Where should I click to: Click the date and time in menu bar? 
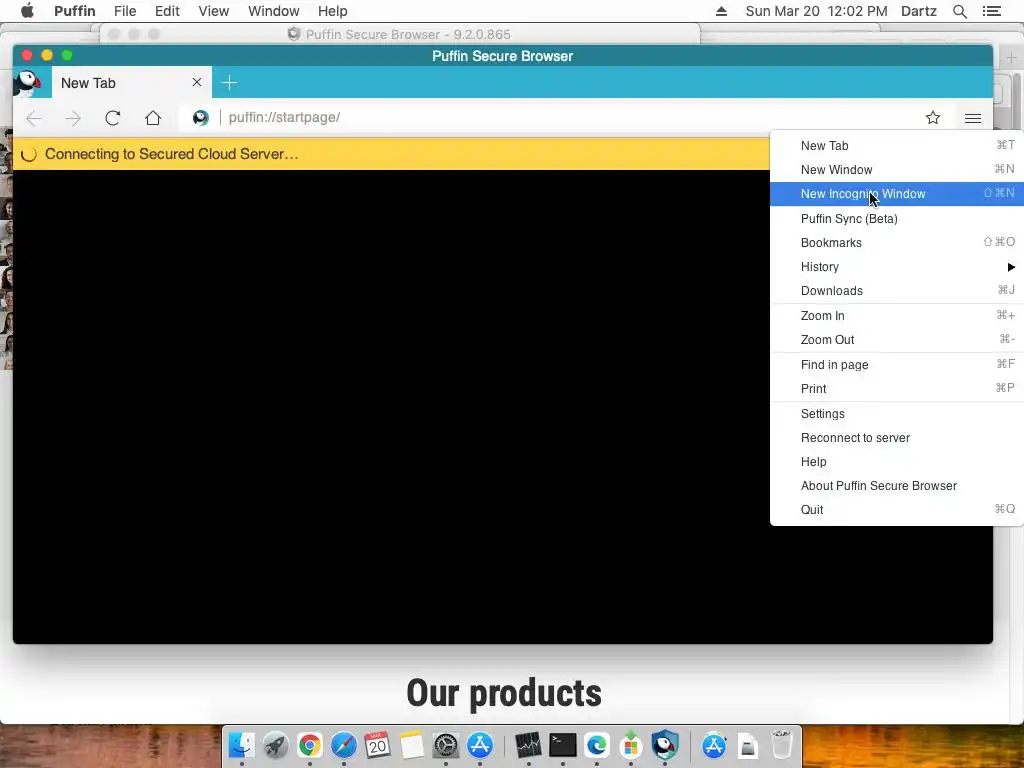click(x=816, y=11)
